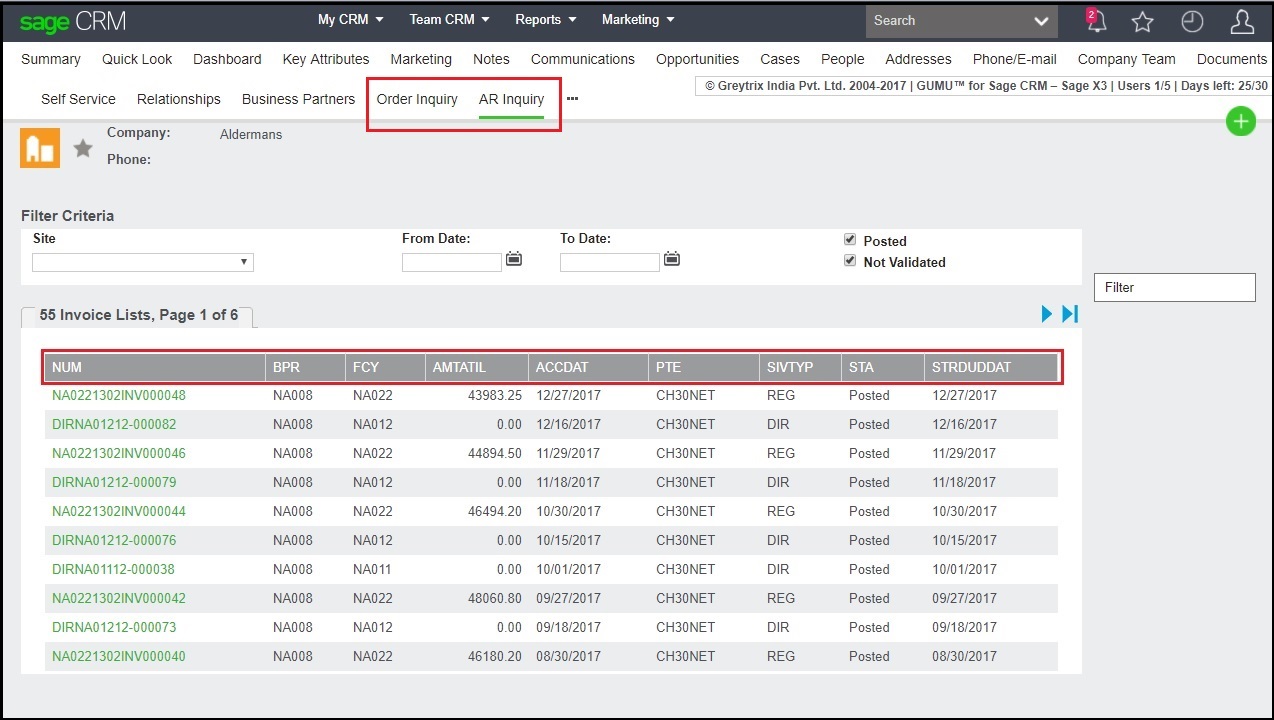Expand the Team CRM menu
This screenshot has height=720, width=1274.
point(450,19)
